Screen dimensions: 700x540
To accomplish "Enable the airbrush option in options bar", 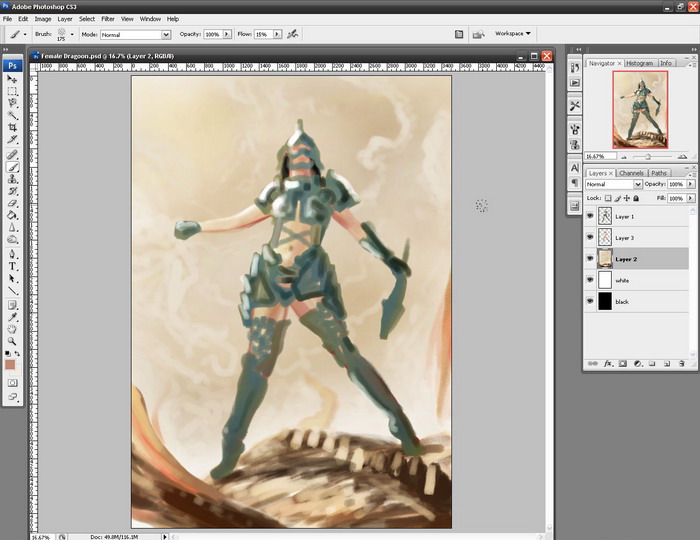I will (x=292, y=34).
